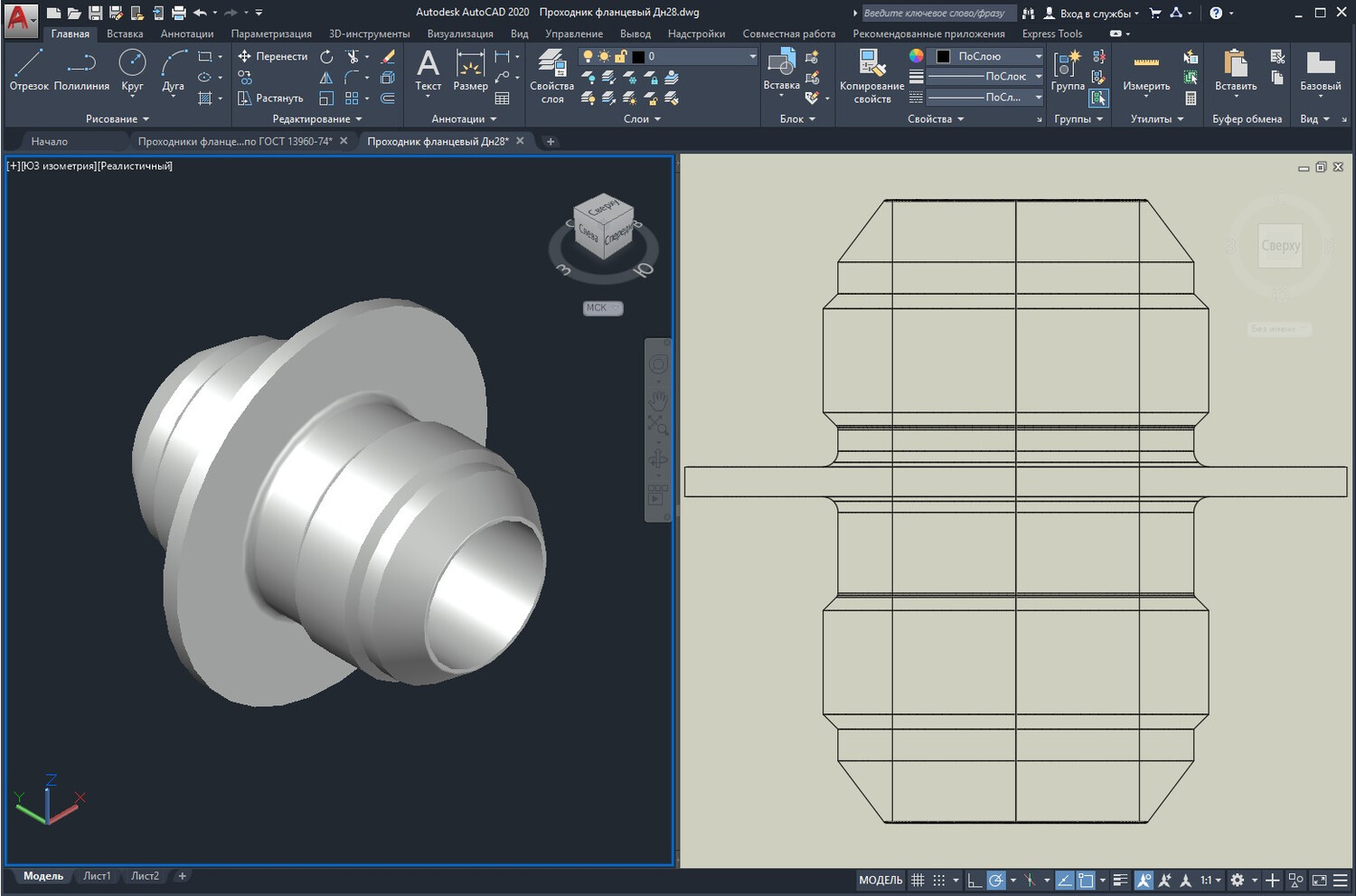The width and height of the screenshot is (1356, 896).
Task: Open the quick calculator icon
Action: 1191,98
